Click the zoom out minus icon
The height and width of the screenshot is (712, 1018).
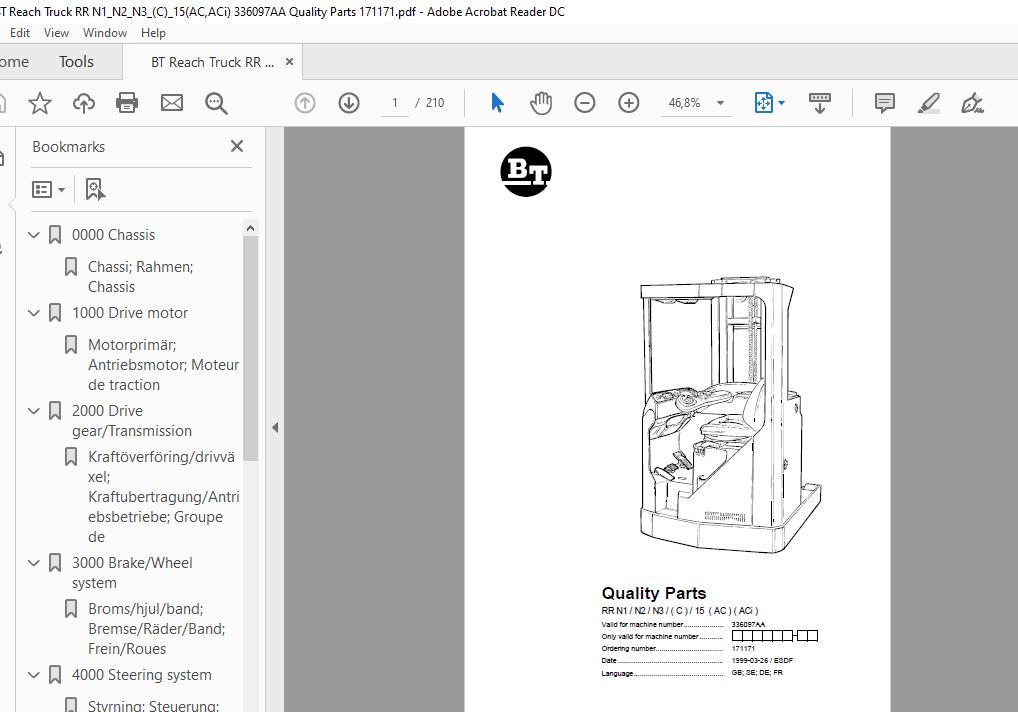(585, 103)
